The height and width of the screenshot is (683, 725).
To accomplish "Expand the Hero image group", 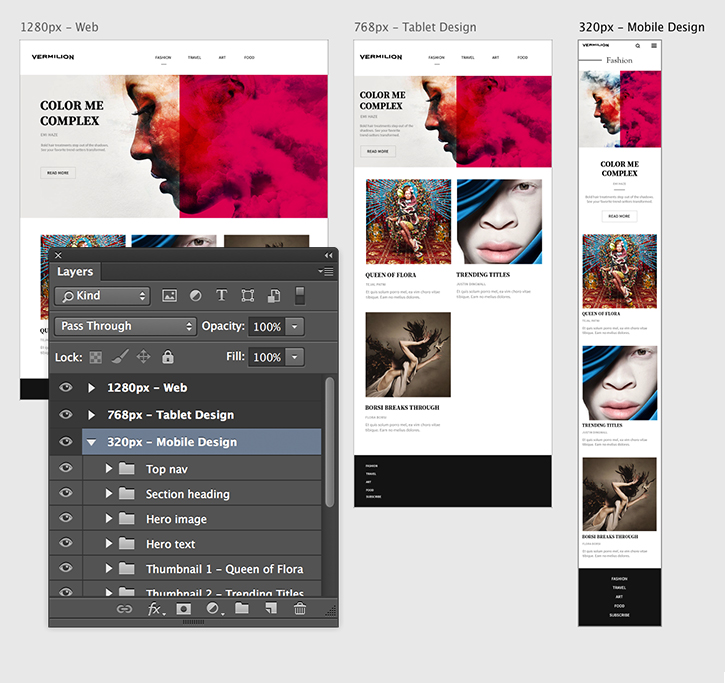I will tap(108, 518).
